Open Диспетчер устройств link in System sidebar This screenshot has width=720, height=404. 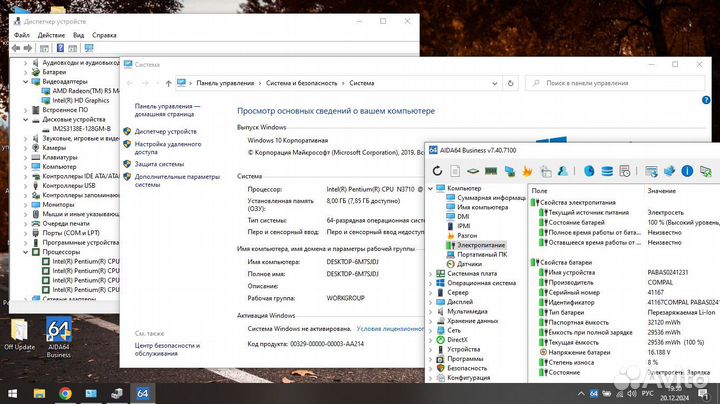[165, 131]
